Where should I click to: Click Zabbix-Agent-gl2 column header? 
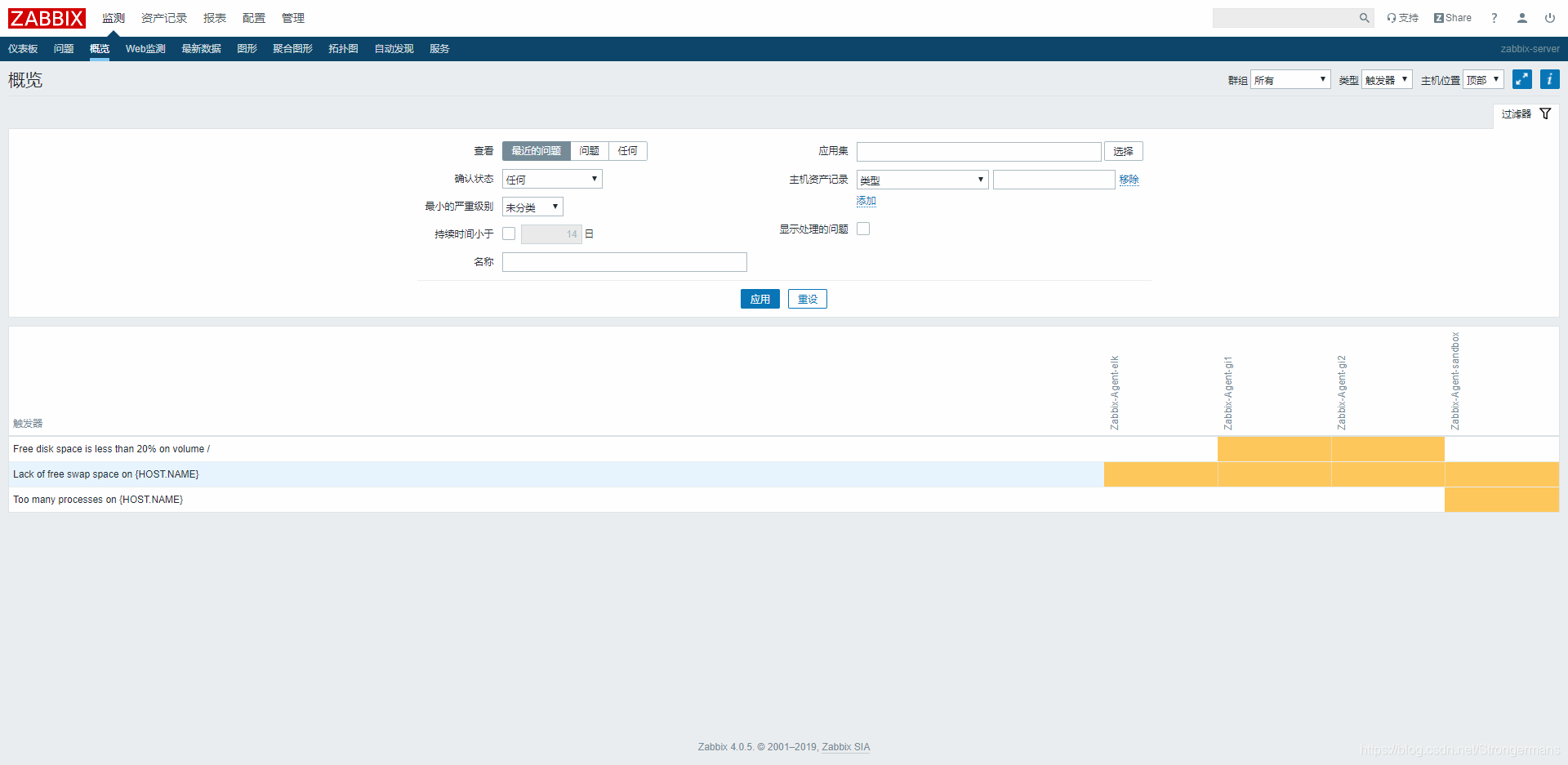pos(1342,393)
